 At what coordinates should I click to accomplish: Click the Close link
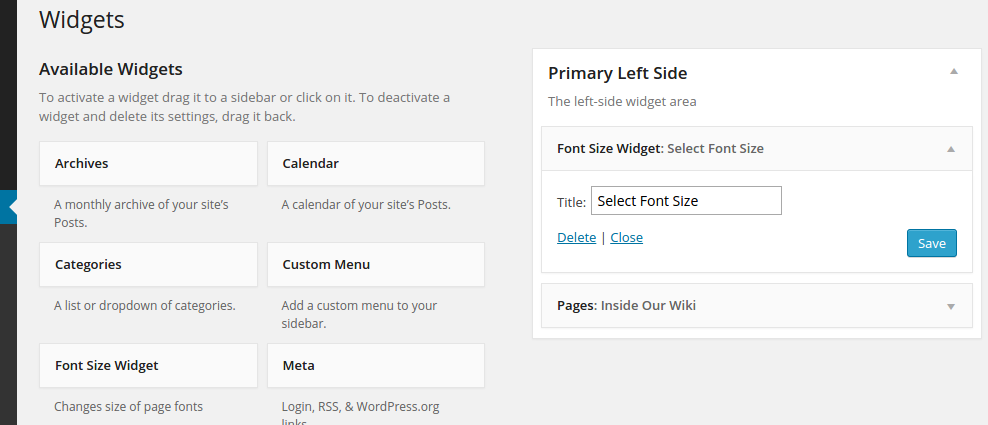pyautogui.click(x=626, y=238)
